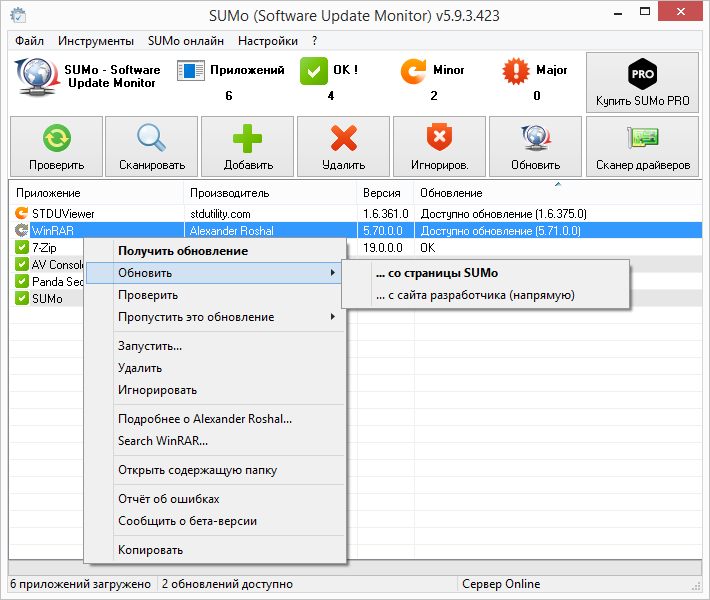Select Отчёт об ошибках entry

tap(216, 499)
